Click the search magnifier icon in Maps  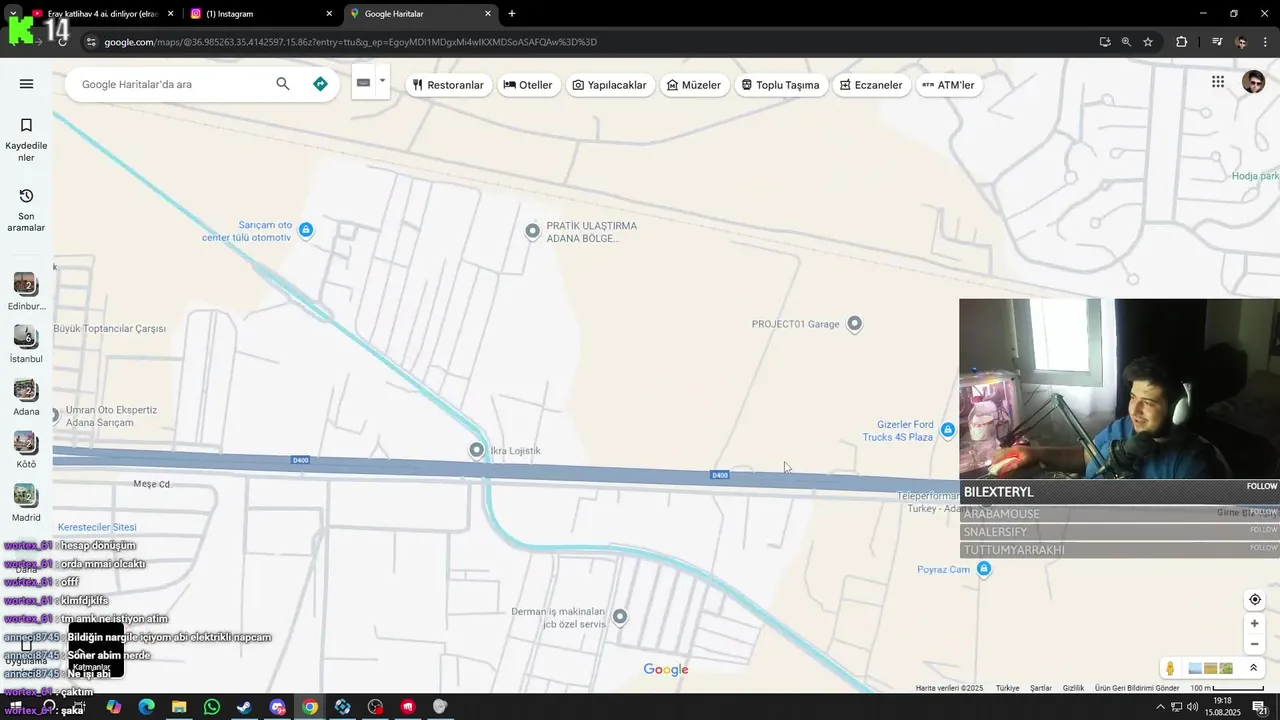pos(283,84)
